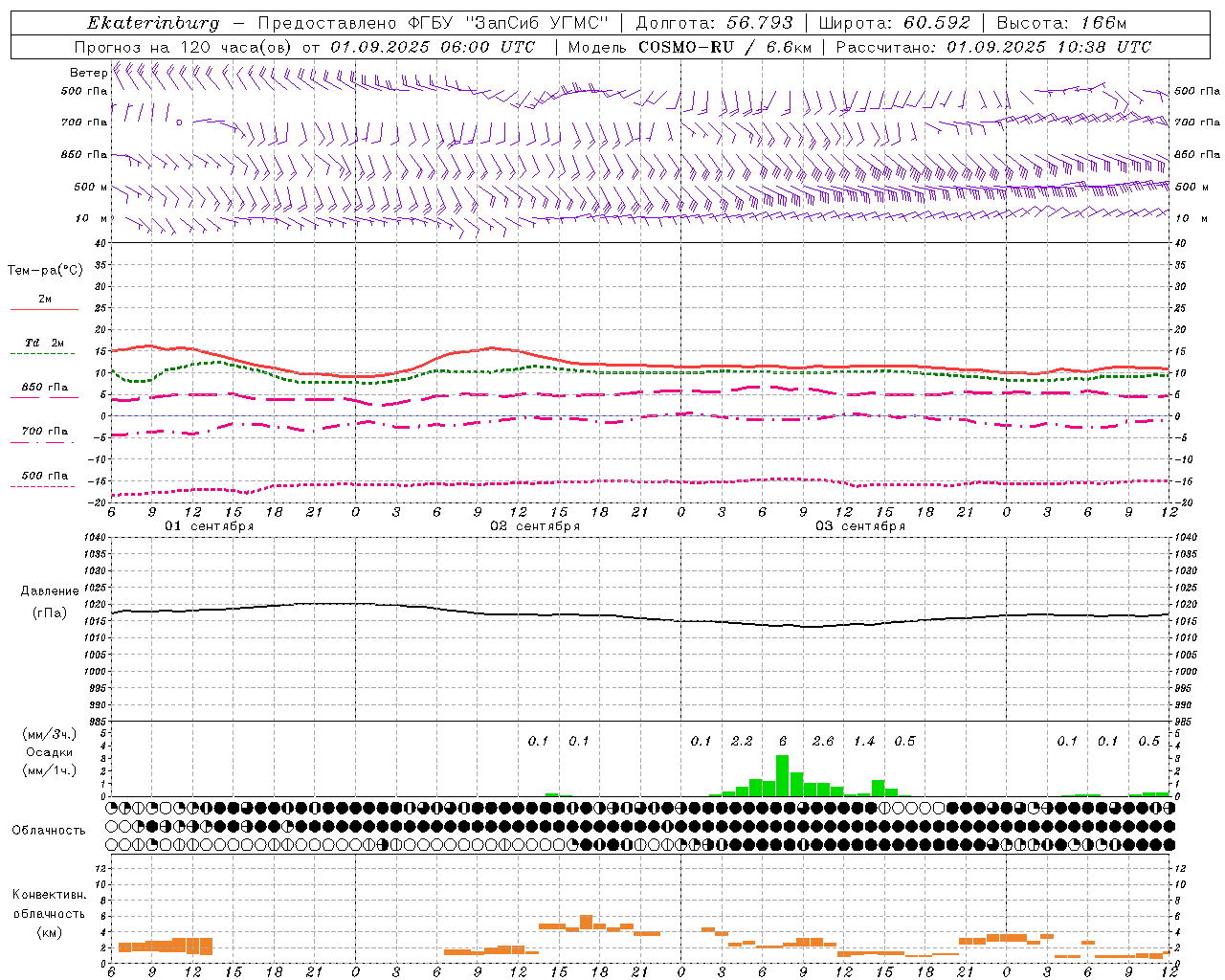Click the '6' three-hour precipitation value
This screenshot has width=1225, height=980.
coord(783,741)
